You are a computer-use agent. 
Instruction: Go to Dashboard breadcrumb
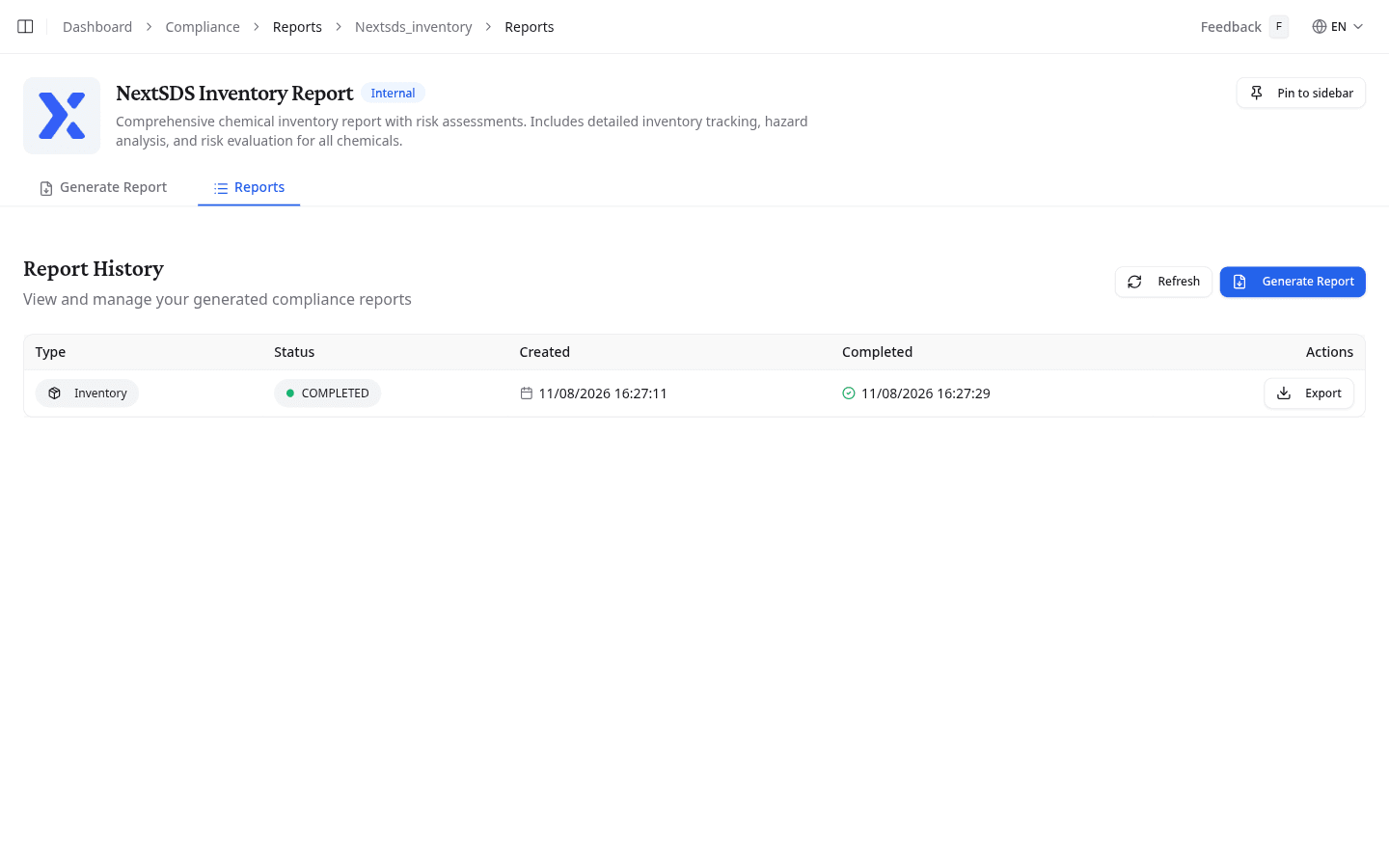[x=97, y=27]
